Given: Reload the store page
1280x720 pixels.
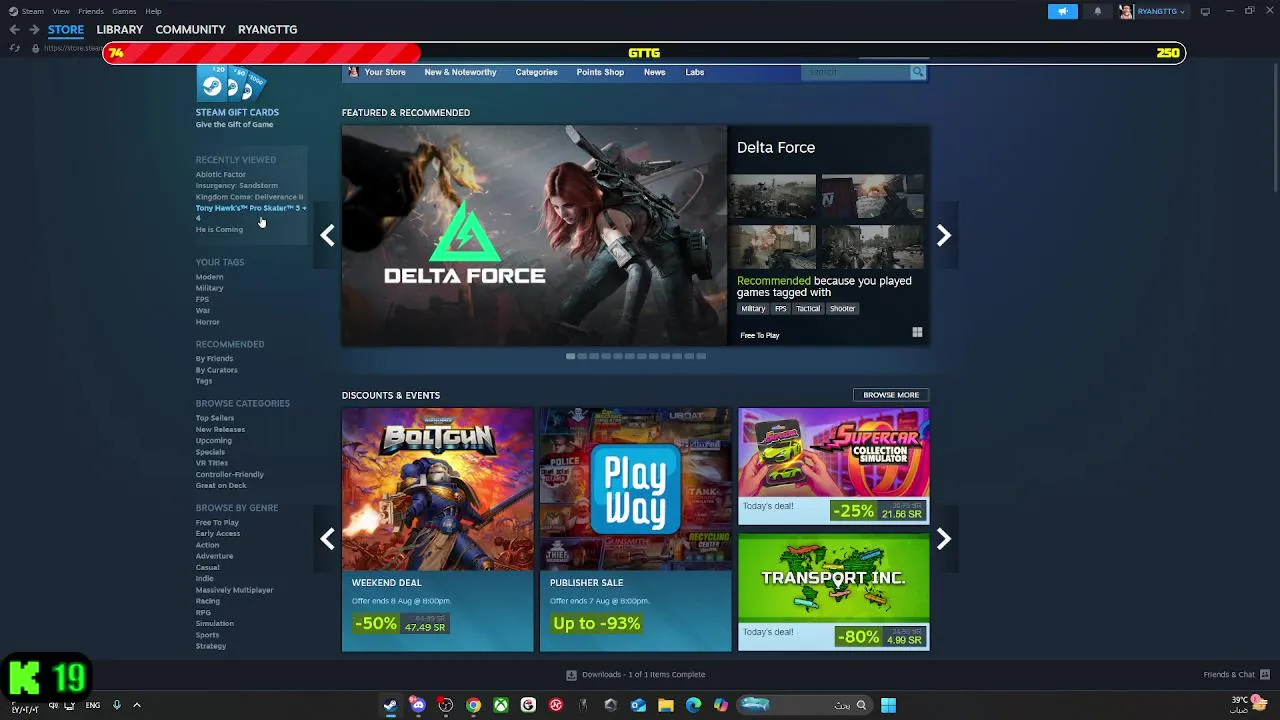Looking at the screenshot, I should pos(14,48).
